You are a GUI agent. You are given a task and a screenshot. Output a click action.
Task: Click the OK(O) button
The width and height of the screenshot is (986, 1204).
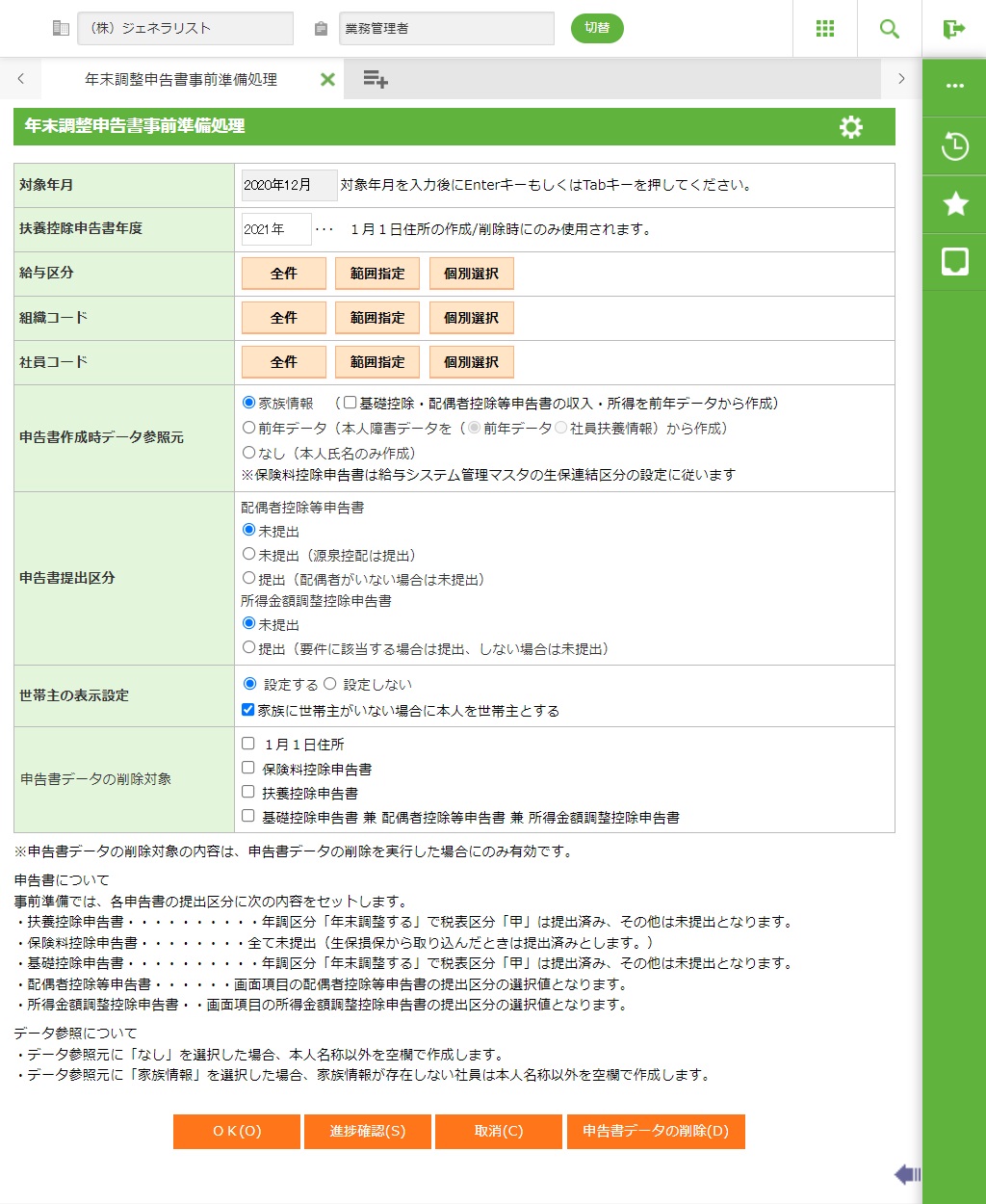point(237,1132)
